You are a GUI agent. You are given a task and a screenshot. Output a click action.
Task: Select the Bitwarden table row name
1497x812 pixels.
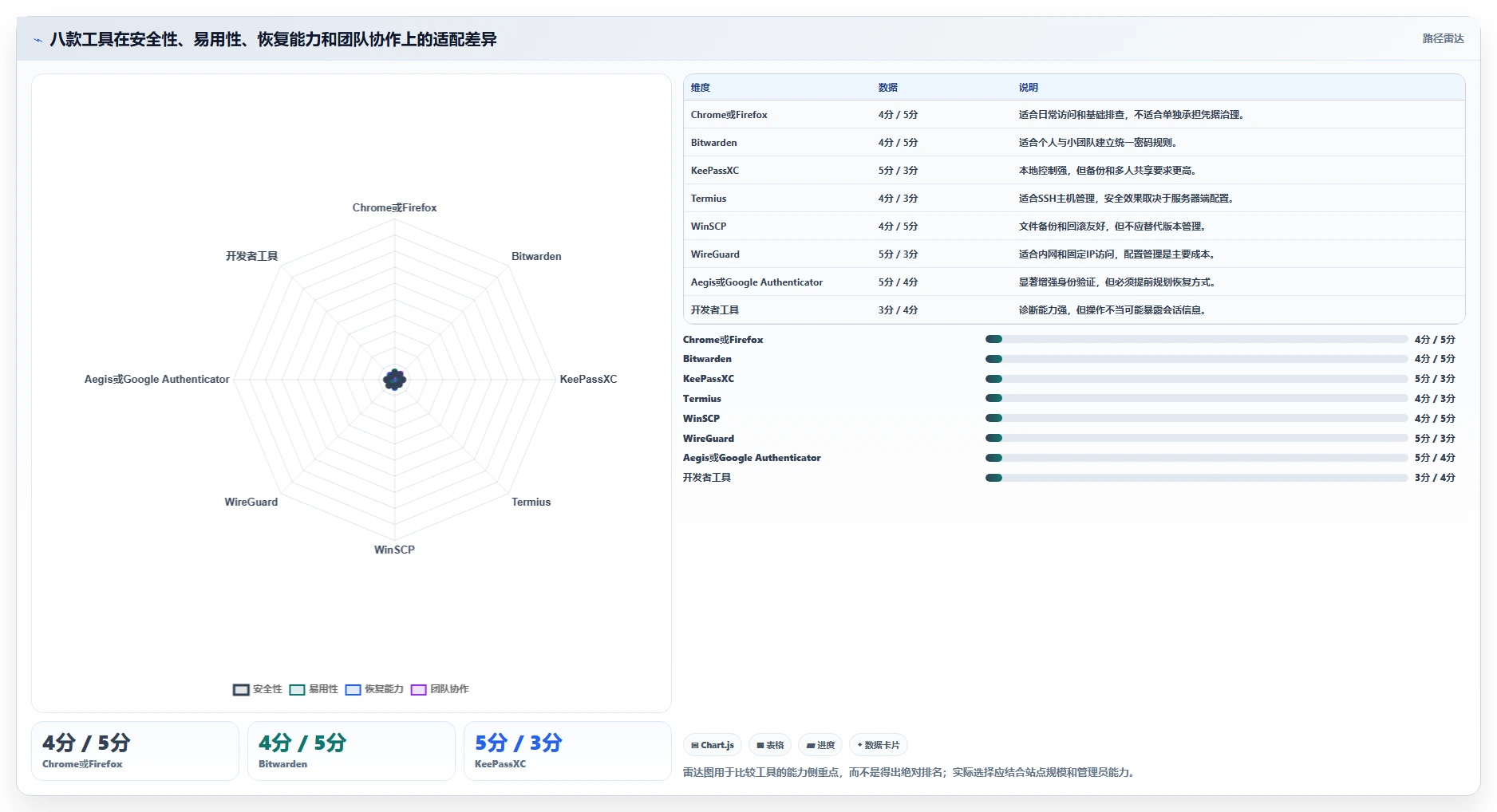coord(714,143)
